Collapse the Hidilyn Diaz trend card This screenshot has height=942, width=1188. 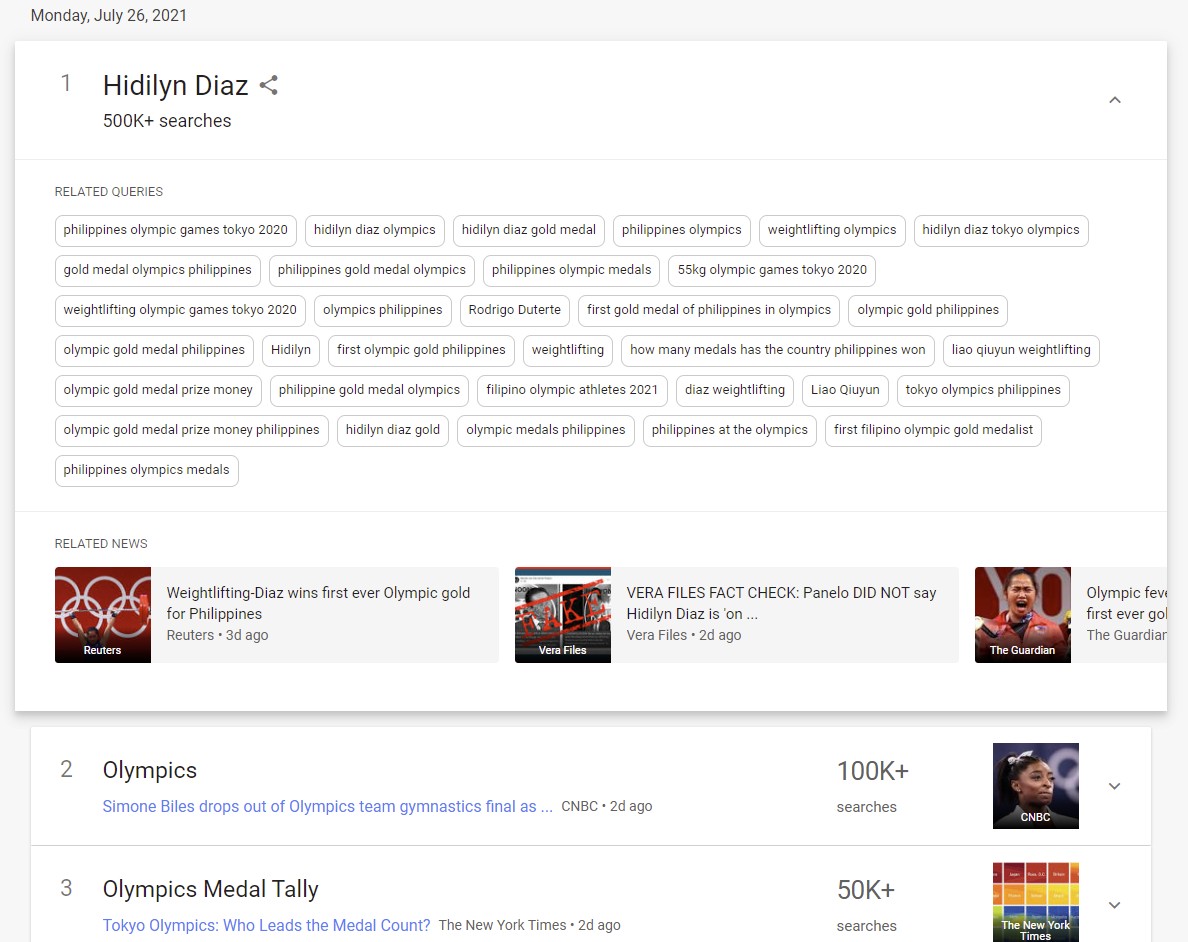[1115, 100]
